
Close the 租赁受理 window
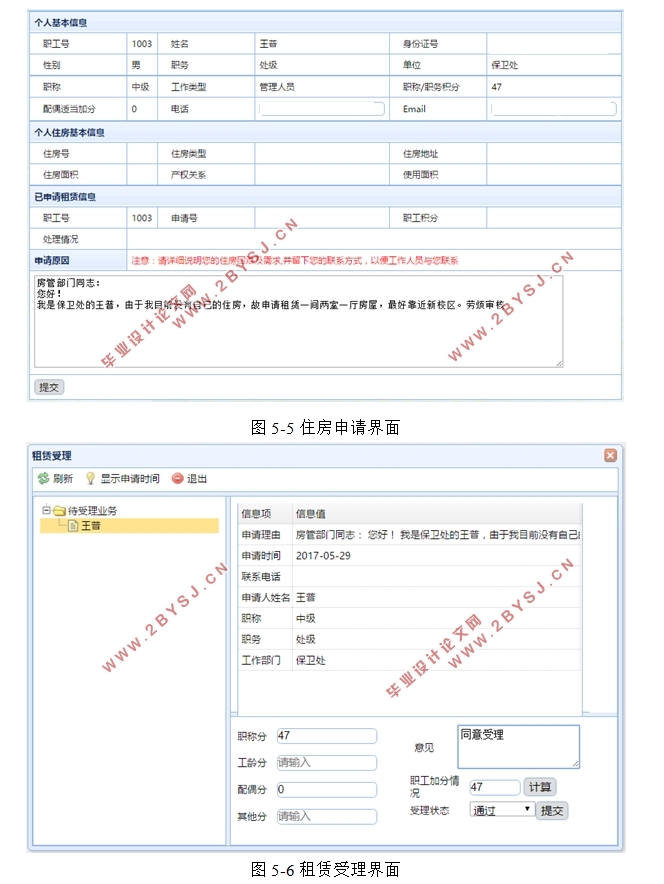610,456
